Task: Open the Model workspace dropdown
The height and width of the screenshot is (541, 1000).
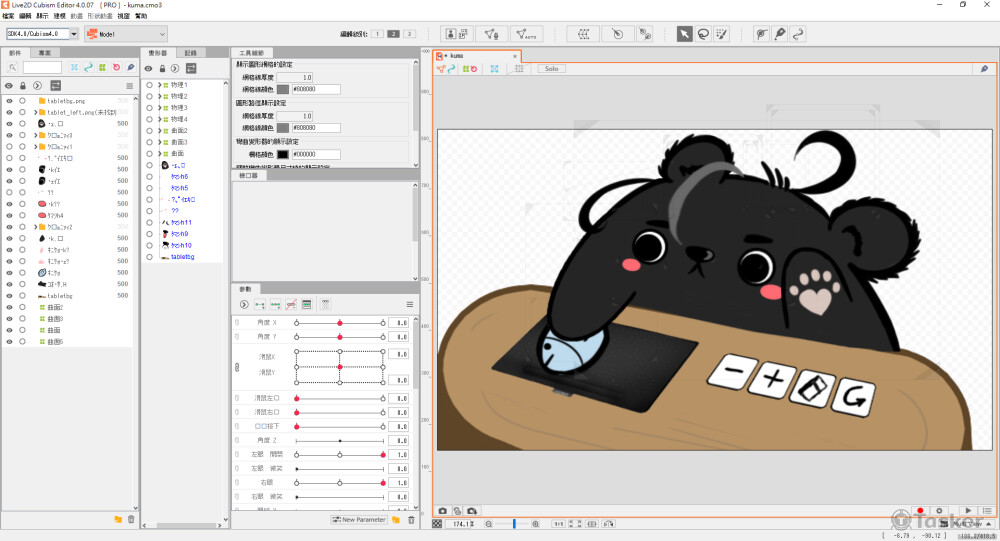Action: point(125,34)
